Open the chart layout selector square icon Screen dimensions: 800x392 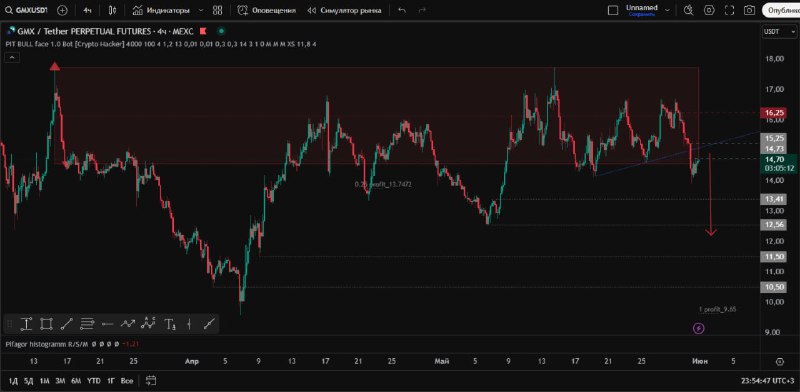(x=613, y=10)
